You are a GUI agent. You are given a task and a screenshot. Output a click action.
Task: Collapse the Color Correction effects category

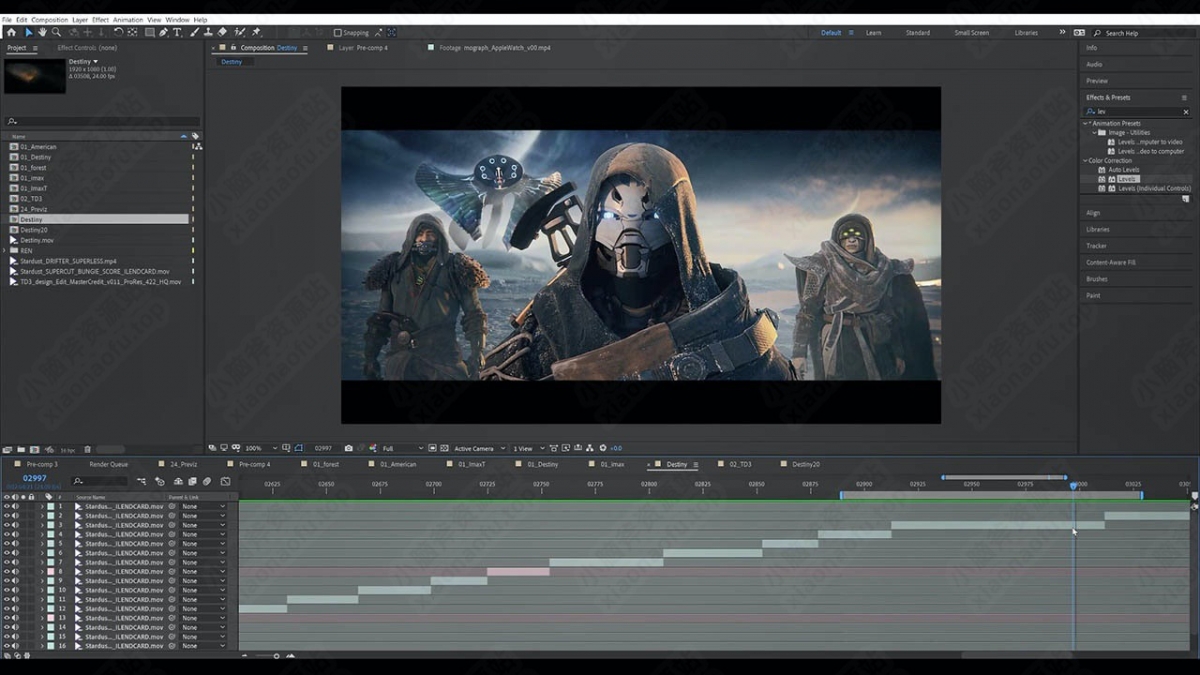(x=1085, y=161)
